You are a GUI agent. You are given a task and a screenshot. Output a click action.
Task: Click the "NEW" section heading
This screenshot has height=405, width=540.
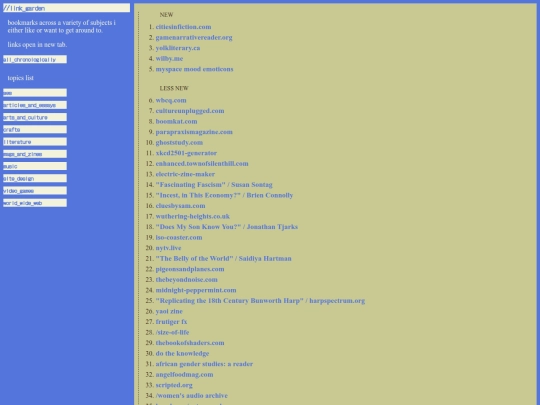click(x=166, y=15)
